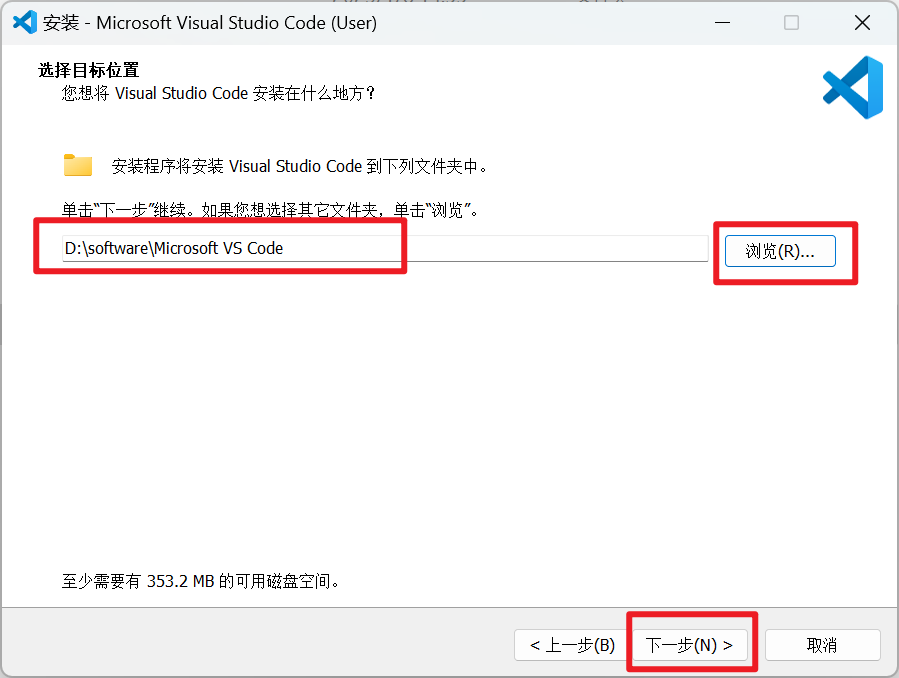Click the VS Code icon in title bar
The width and height of the screenshot is (899, 678).
click(25, 22)
